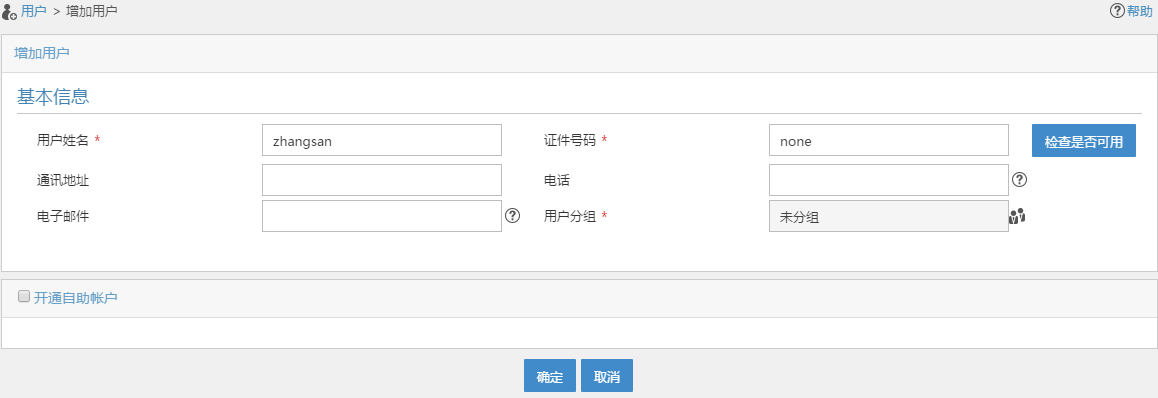The height and width of the screenshot is (398, 1158).
Task: Click the help icon beside 电话 field
Action: [1020, 179]
